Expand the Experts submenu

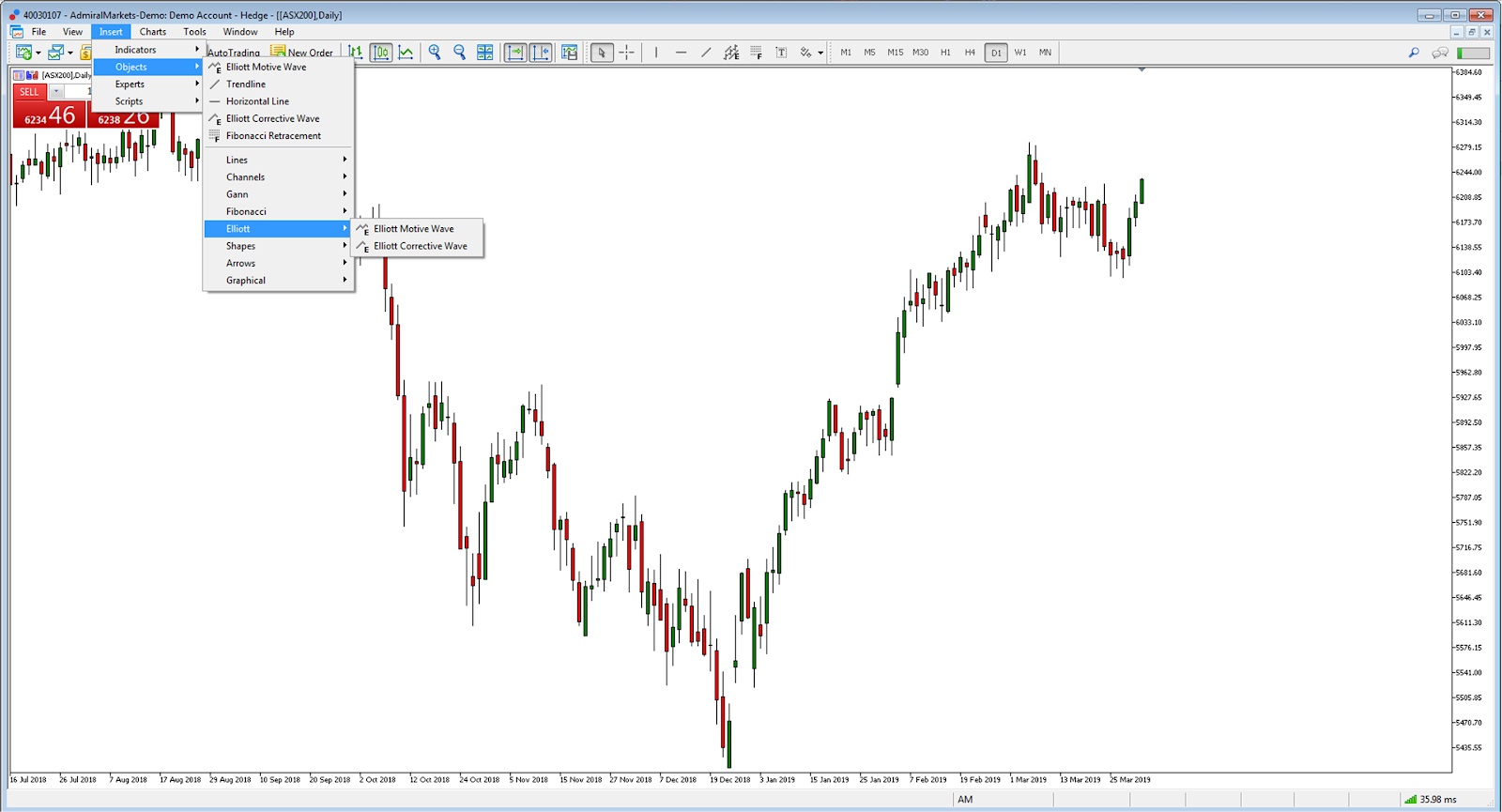[x=148, y=84]
